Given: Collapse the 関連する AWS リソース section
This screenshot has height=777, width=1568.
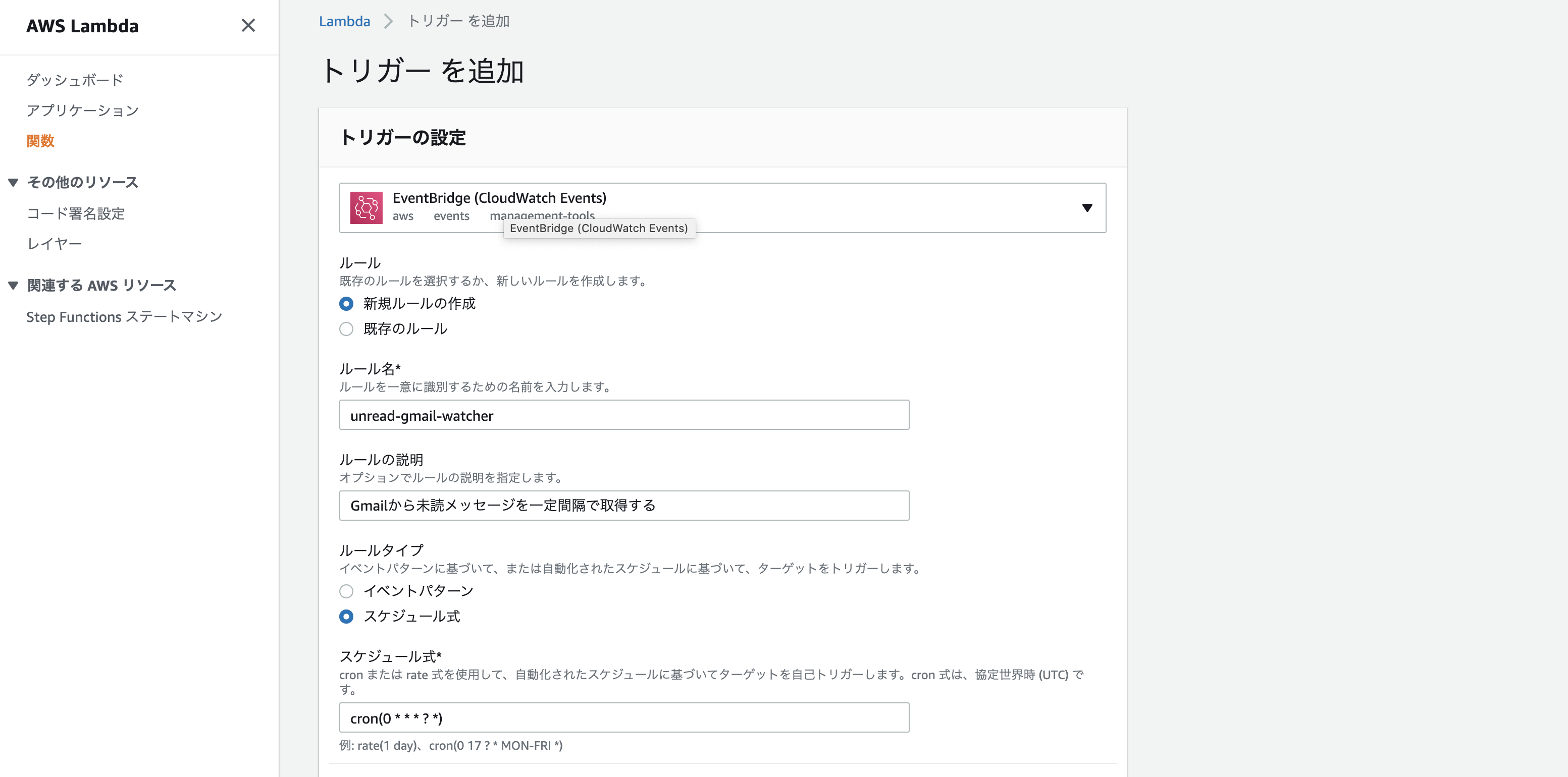Looking at the screenshot, I should [x=14, y=286].
